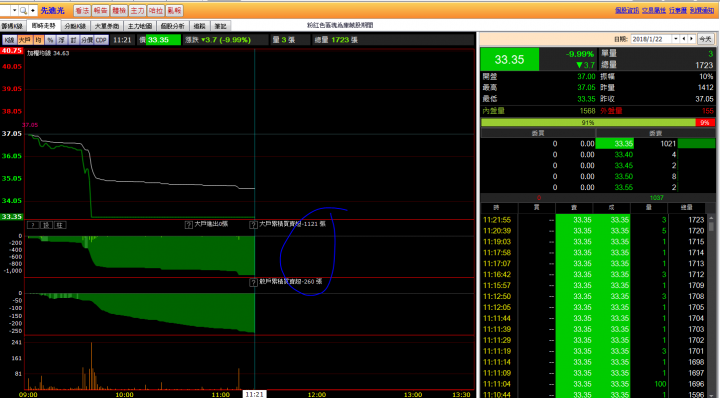
Task: Open the 行事曆 link
Action: click(678, 10)
